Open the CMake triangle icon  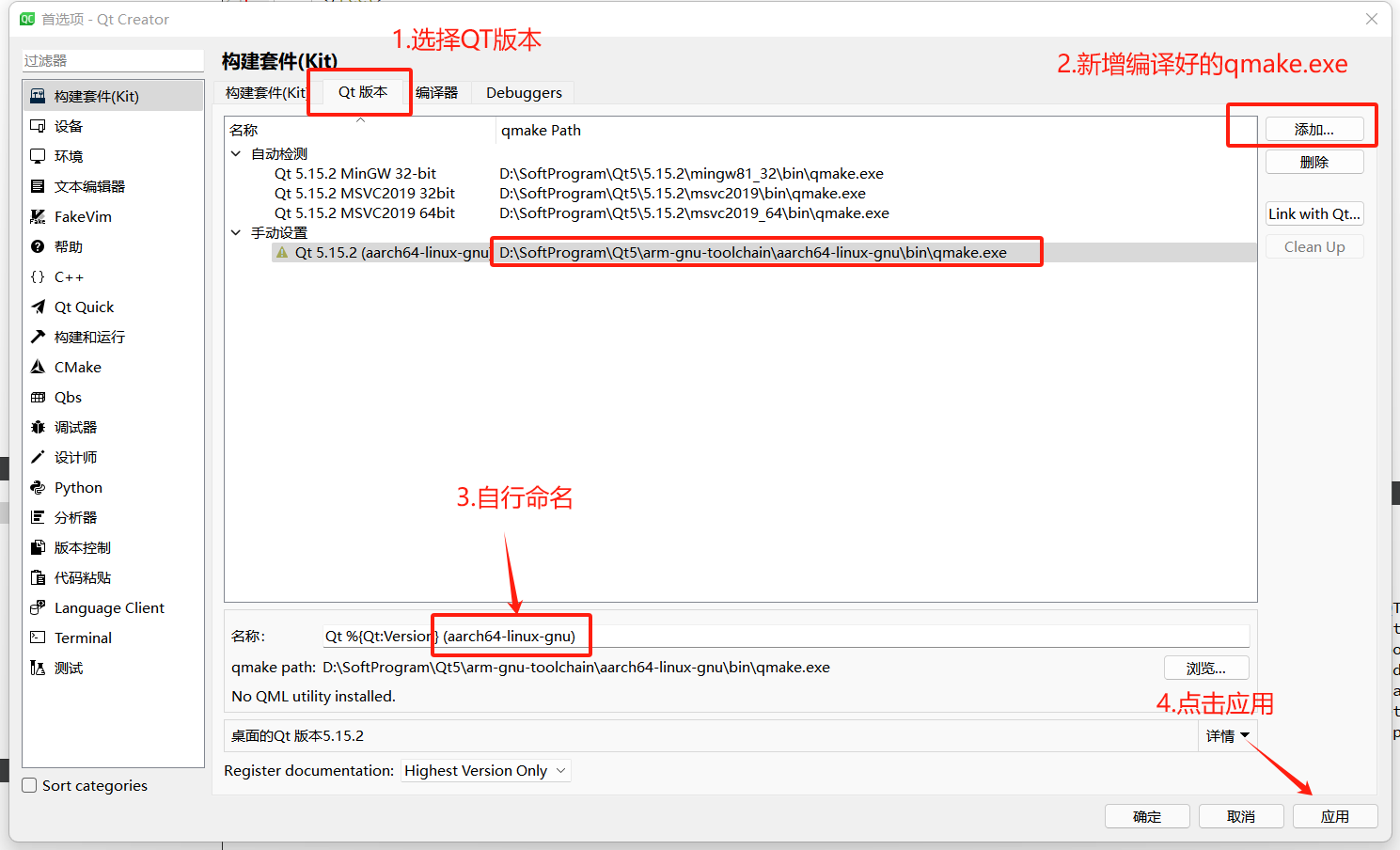(38, 367)
